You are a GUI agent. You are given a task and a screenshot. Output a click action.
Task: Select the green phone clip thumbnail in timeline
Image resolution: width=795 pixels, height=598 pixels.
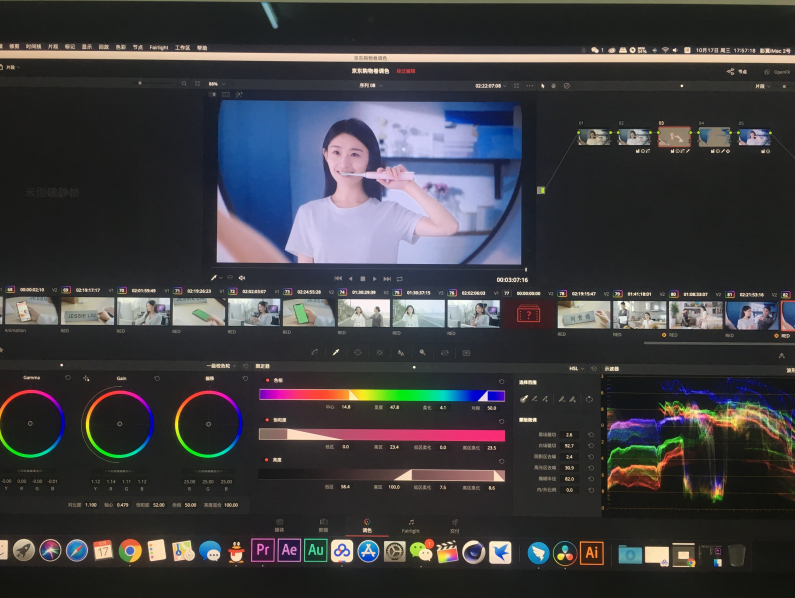point(198,312)
